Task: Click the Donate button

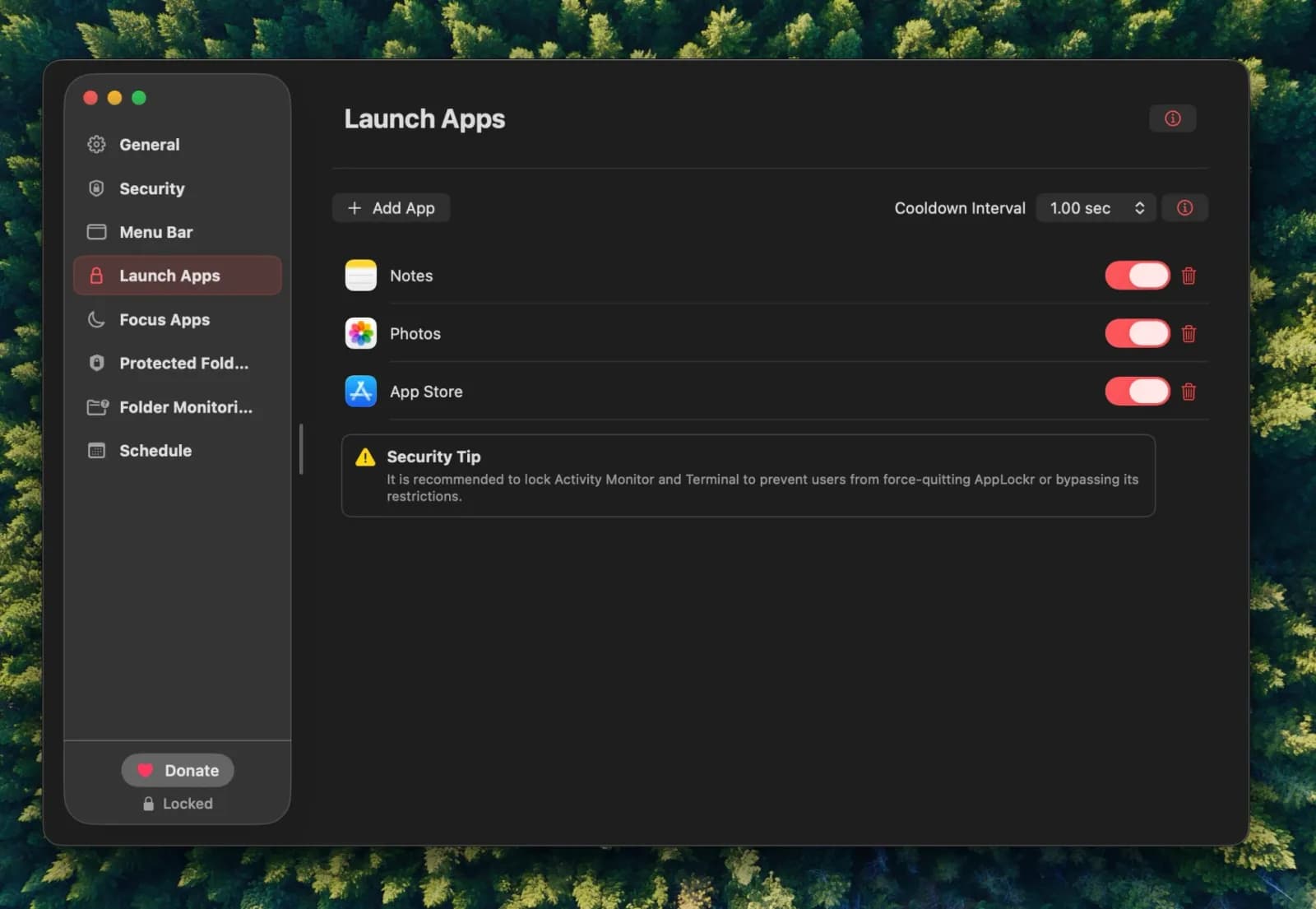Action: pos(178,771)
